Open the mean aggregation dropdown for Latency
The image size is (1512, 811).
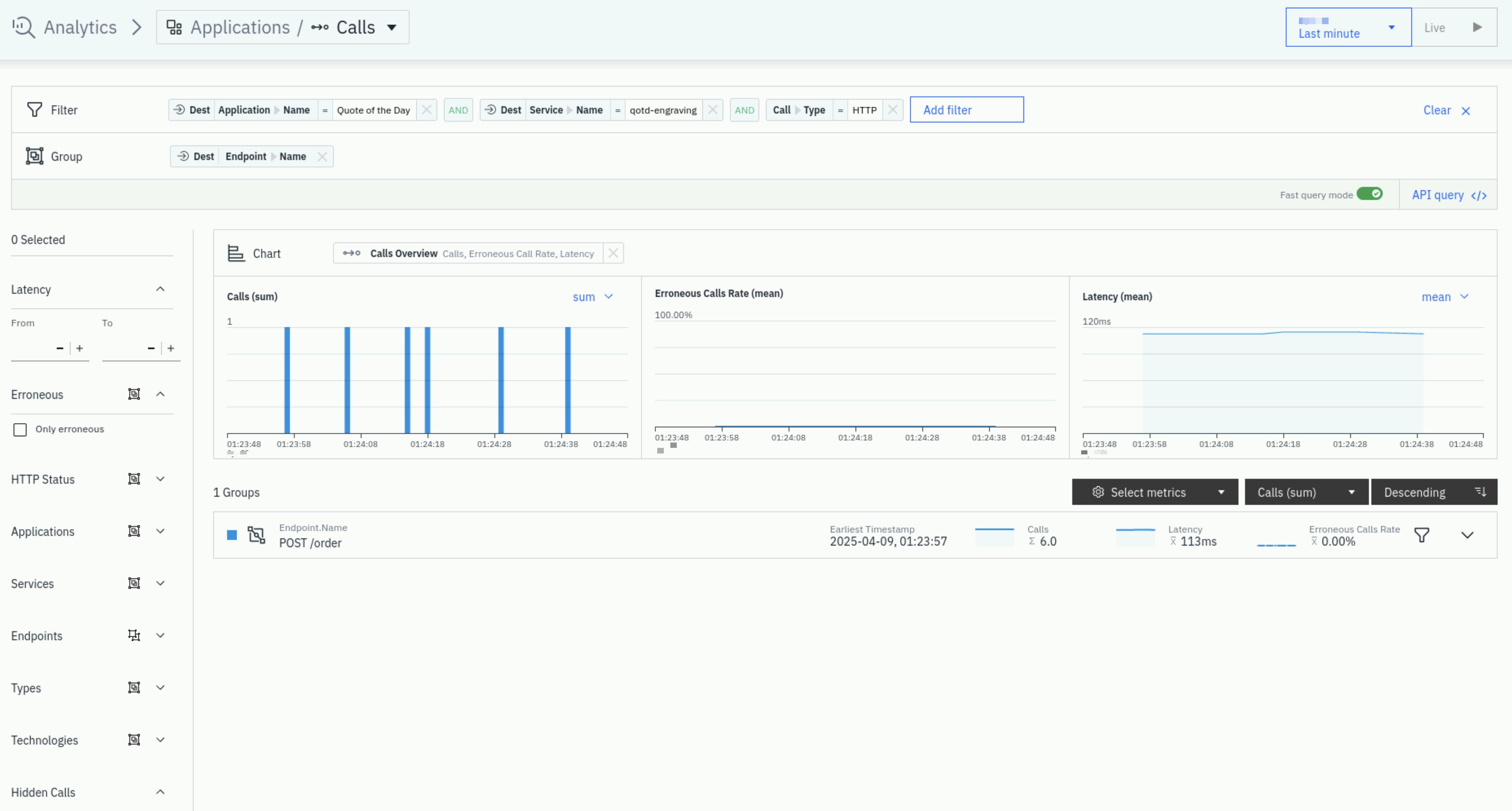(1445, 297)
